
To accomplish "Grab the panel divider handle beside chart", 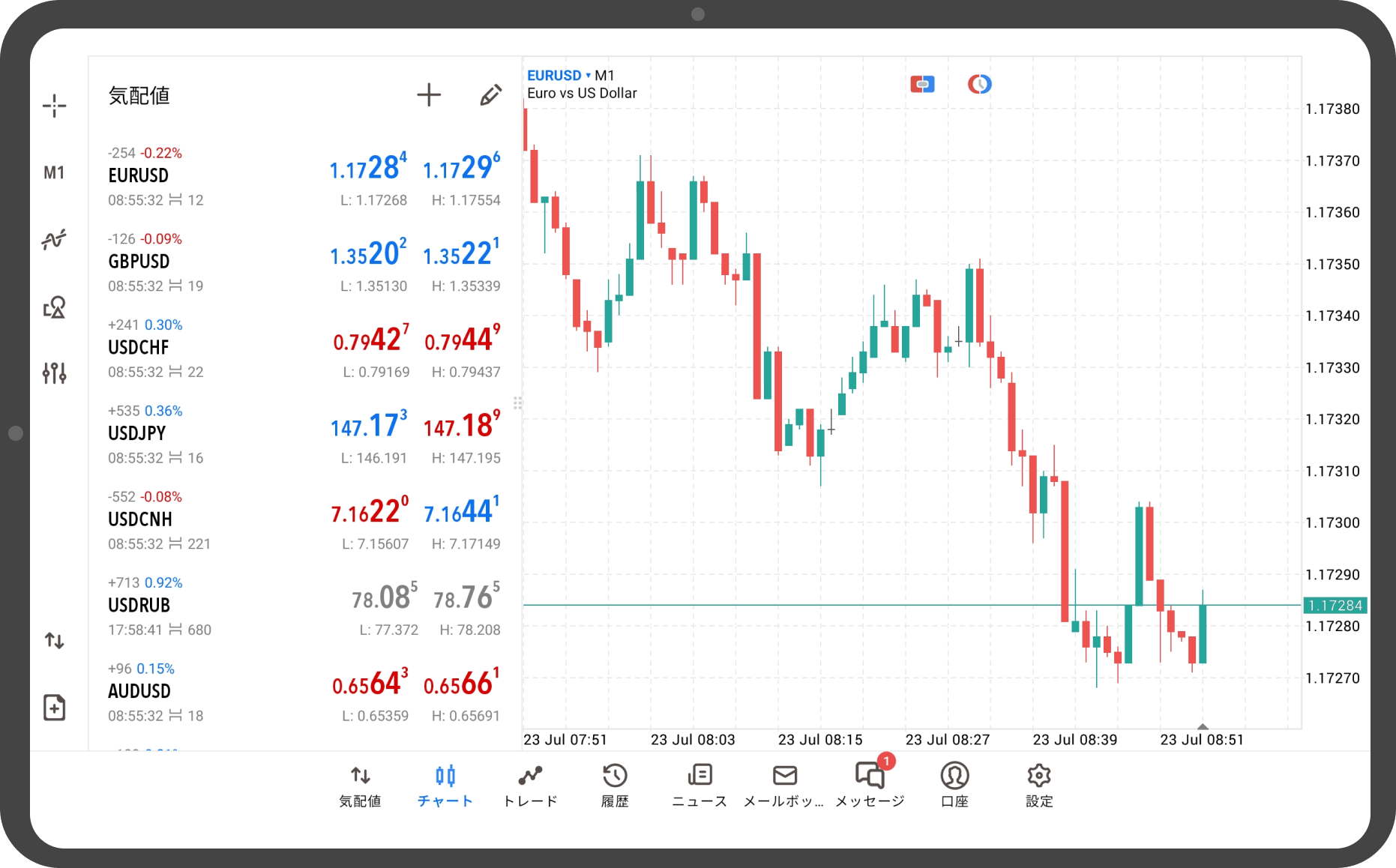I will [x=517, y=403].
